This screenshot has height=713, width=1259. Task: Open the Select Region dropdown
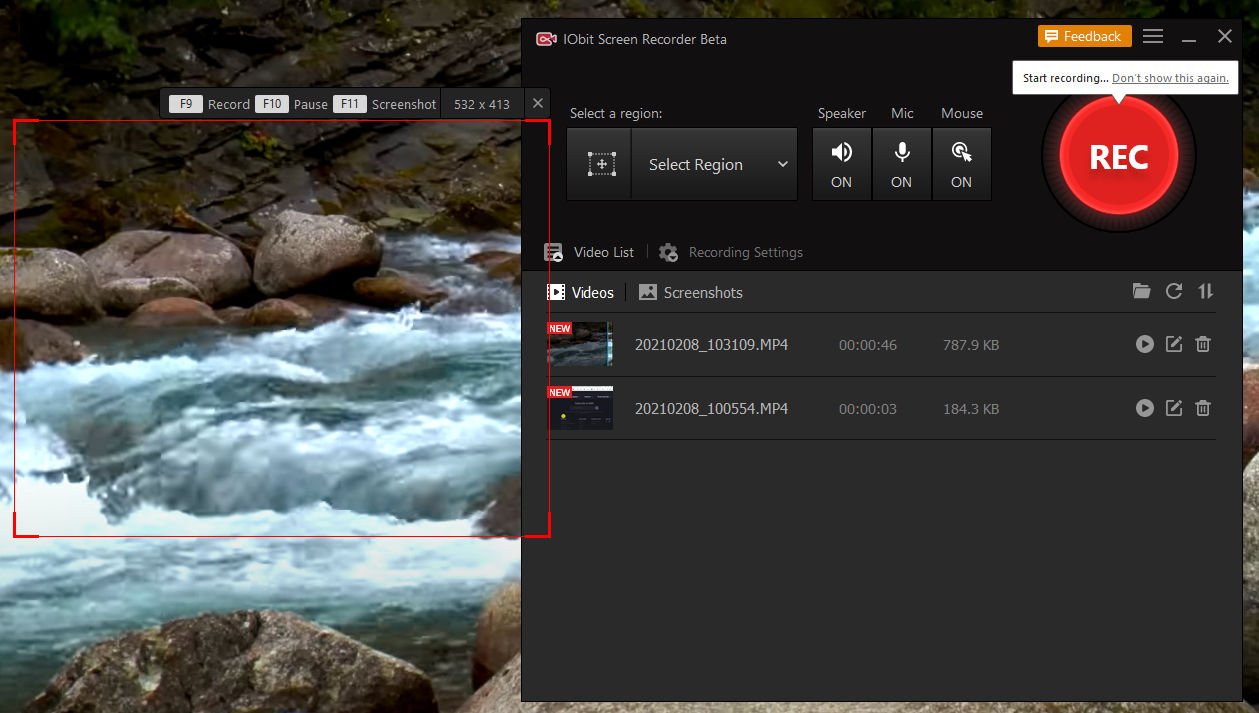click(x=714, y=163)
